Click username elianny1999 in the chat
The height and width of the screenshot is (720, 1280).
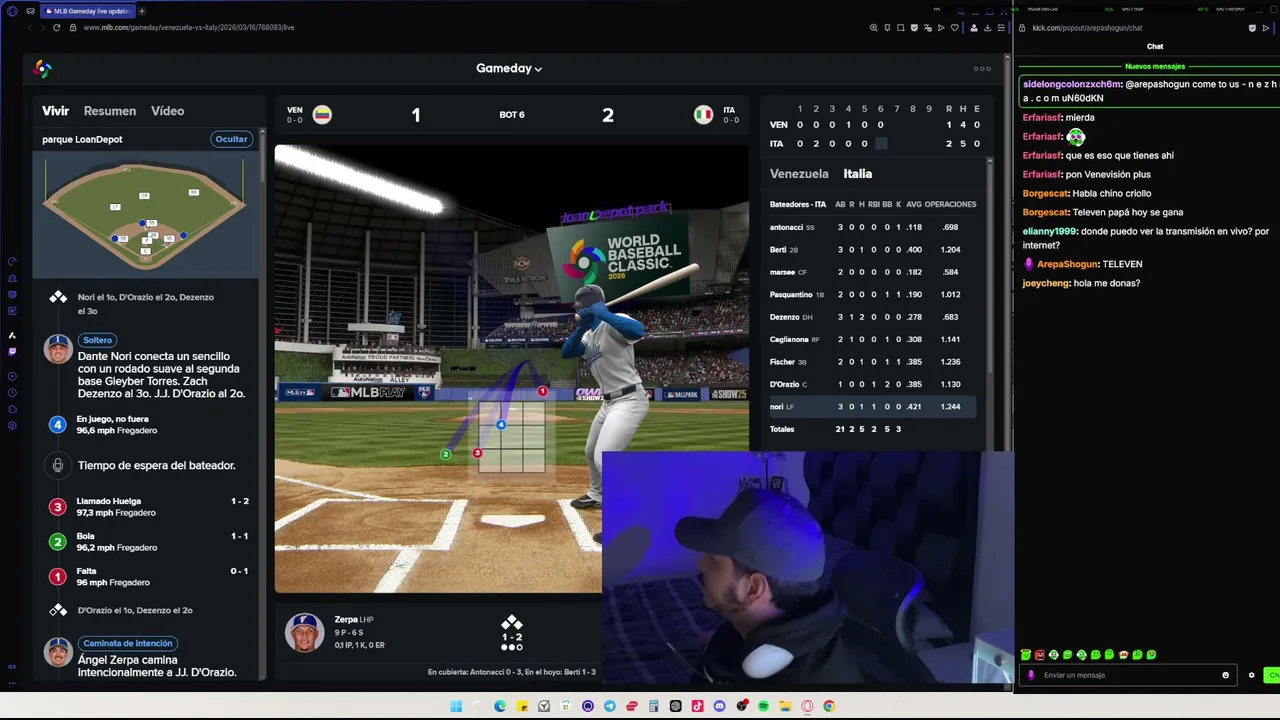point(1050,231)
